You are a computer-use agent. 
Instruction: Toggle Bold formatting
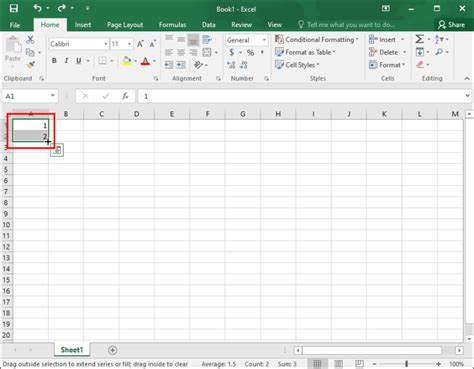coord(54,61)
